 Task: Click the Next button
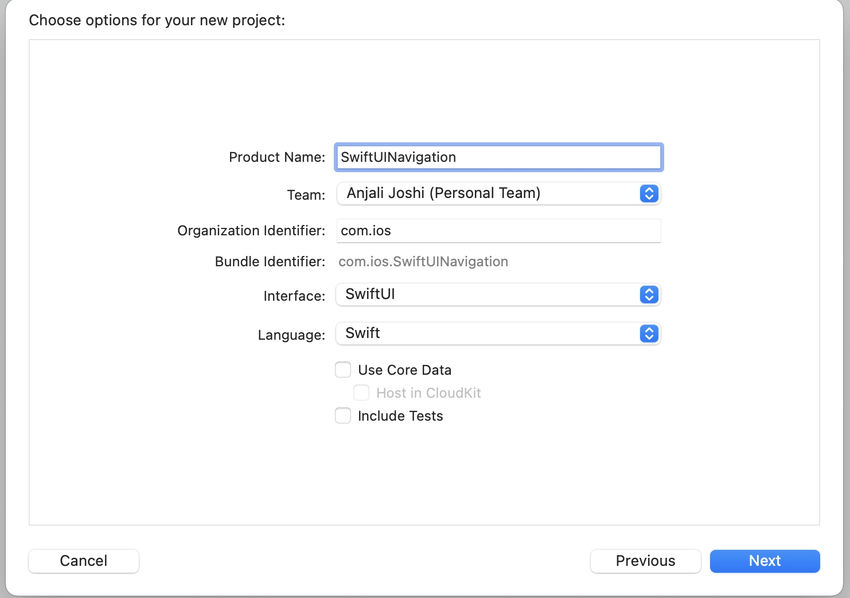[x=765, y=561]
